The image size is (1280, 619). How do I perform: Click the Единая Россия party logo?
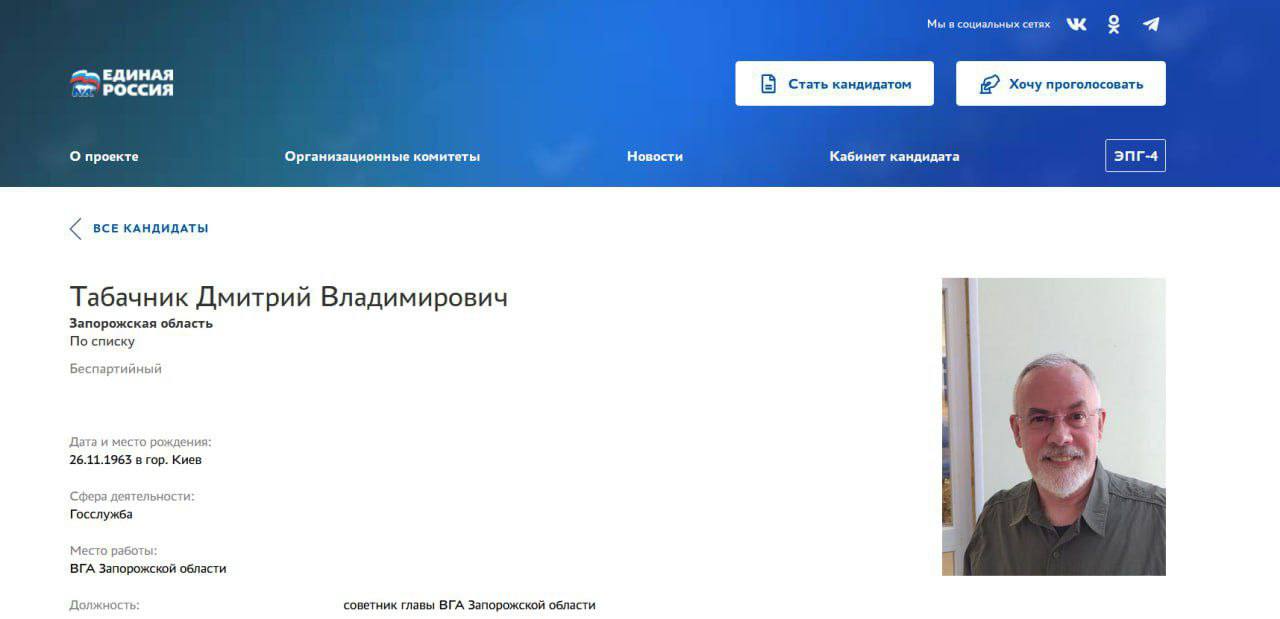click(121, 83)
